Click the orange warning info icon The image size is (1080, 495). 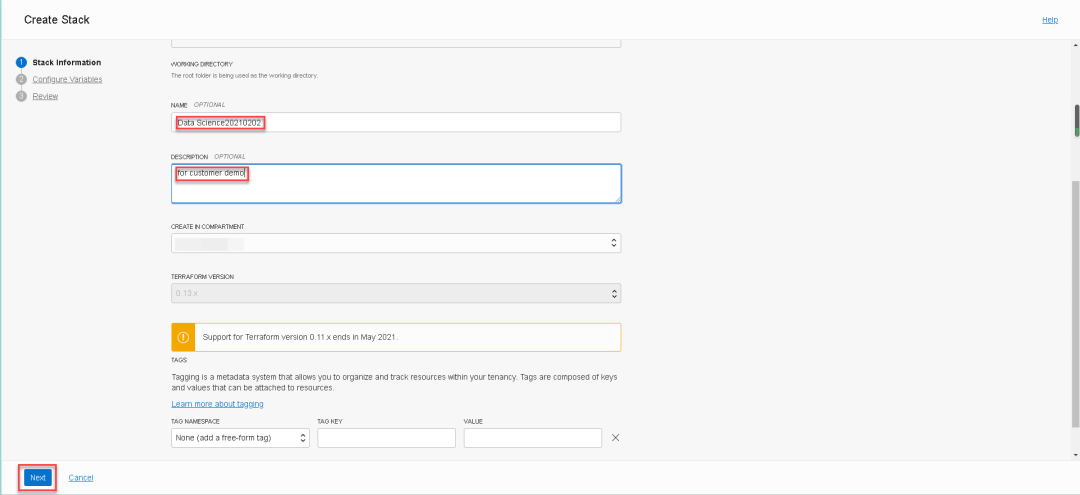click(182, 337)
